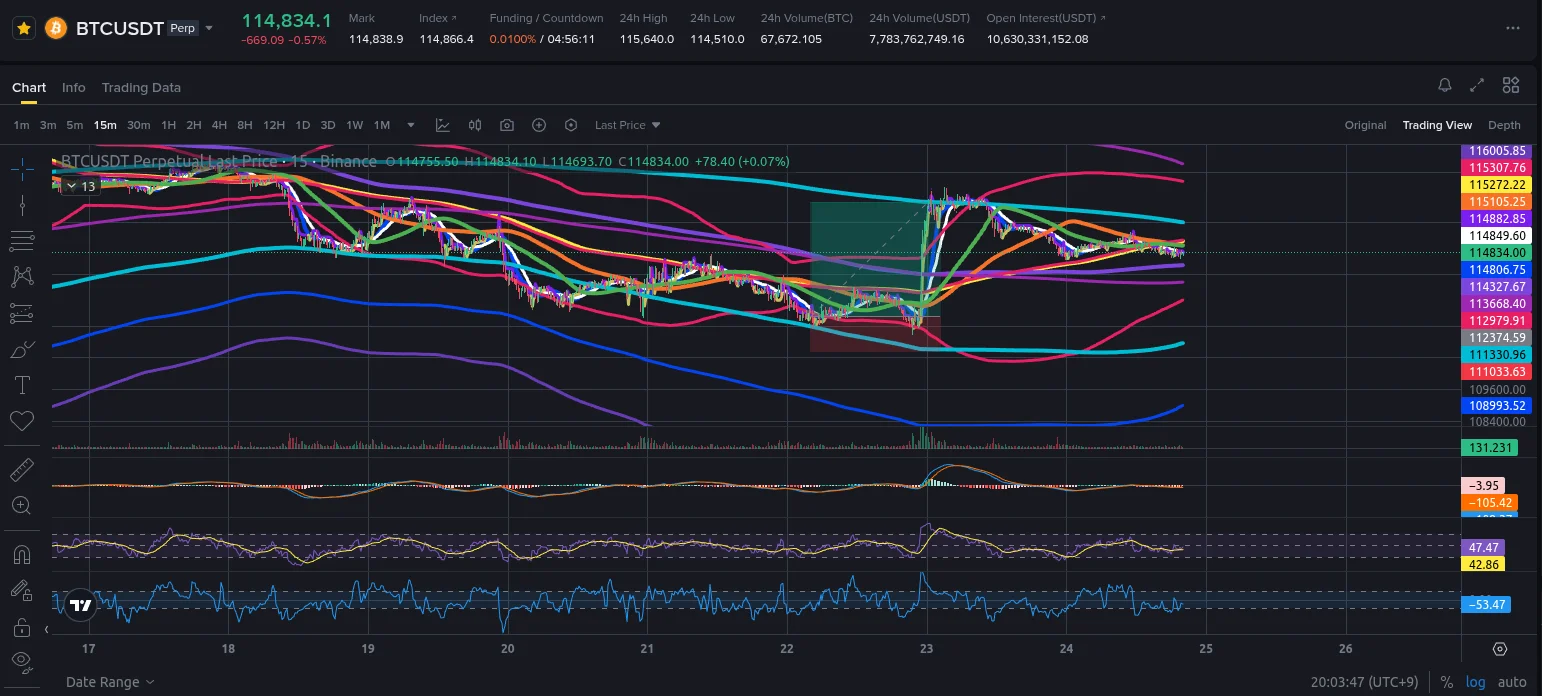Select the 8H timeframe
This screenshot has height=696, width=1542.
pyautogui.click(x=245, y=125)
